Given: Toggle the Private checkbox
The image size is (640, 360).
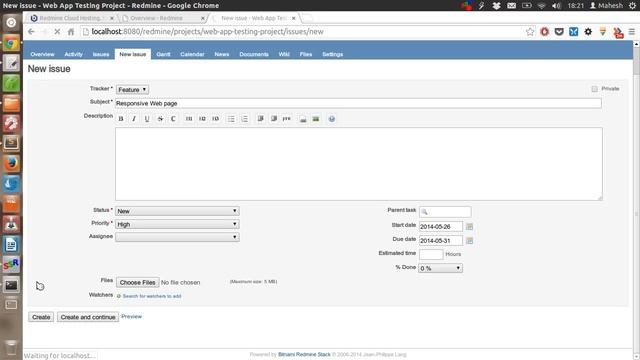Looking at the screenshot, I should [594, 89].
